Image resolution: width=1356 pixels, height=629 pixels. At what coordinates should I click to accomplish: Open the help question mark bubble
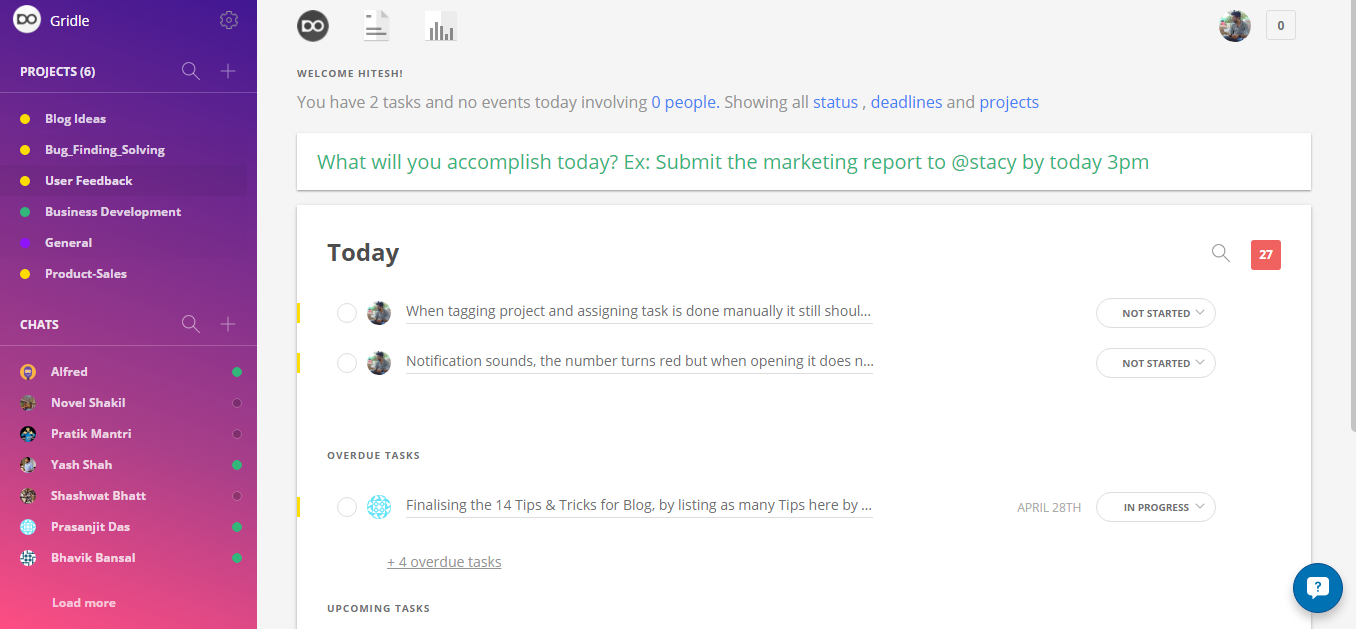(1317, 588)
